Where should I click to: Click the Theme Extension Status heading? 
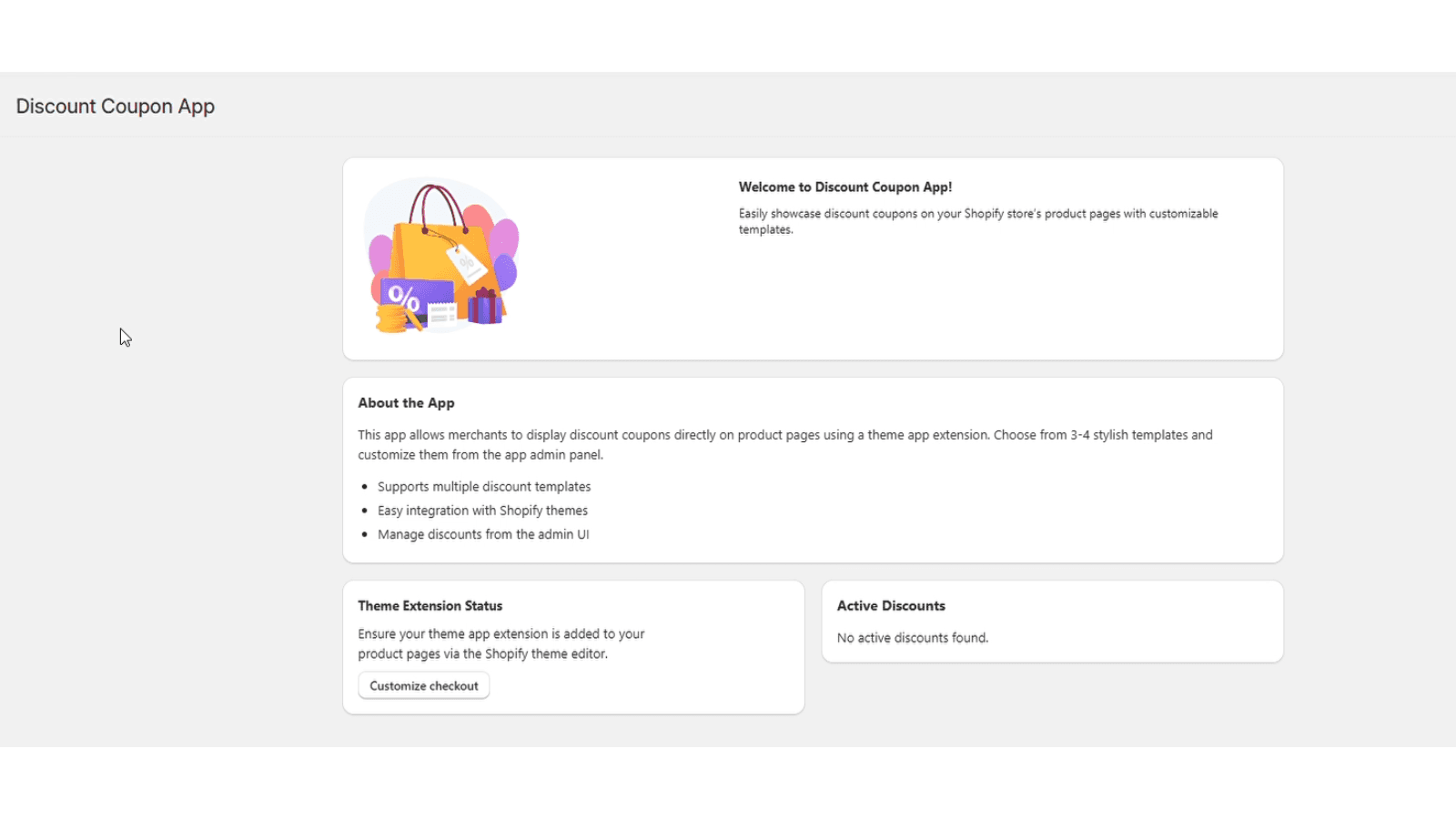[x=430, y=606]
